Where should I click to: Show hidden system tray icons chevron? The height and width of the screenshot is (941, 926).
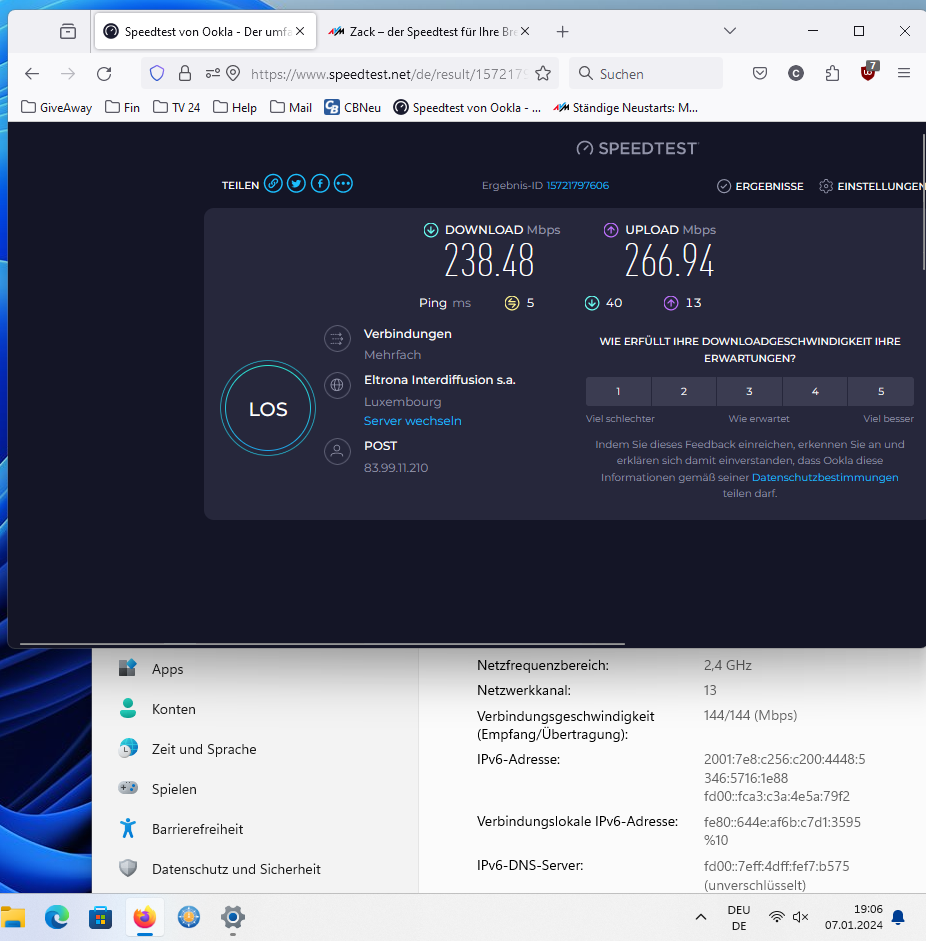click(x=700, y=916)
